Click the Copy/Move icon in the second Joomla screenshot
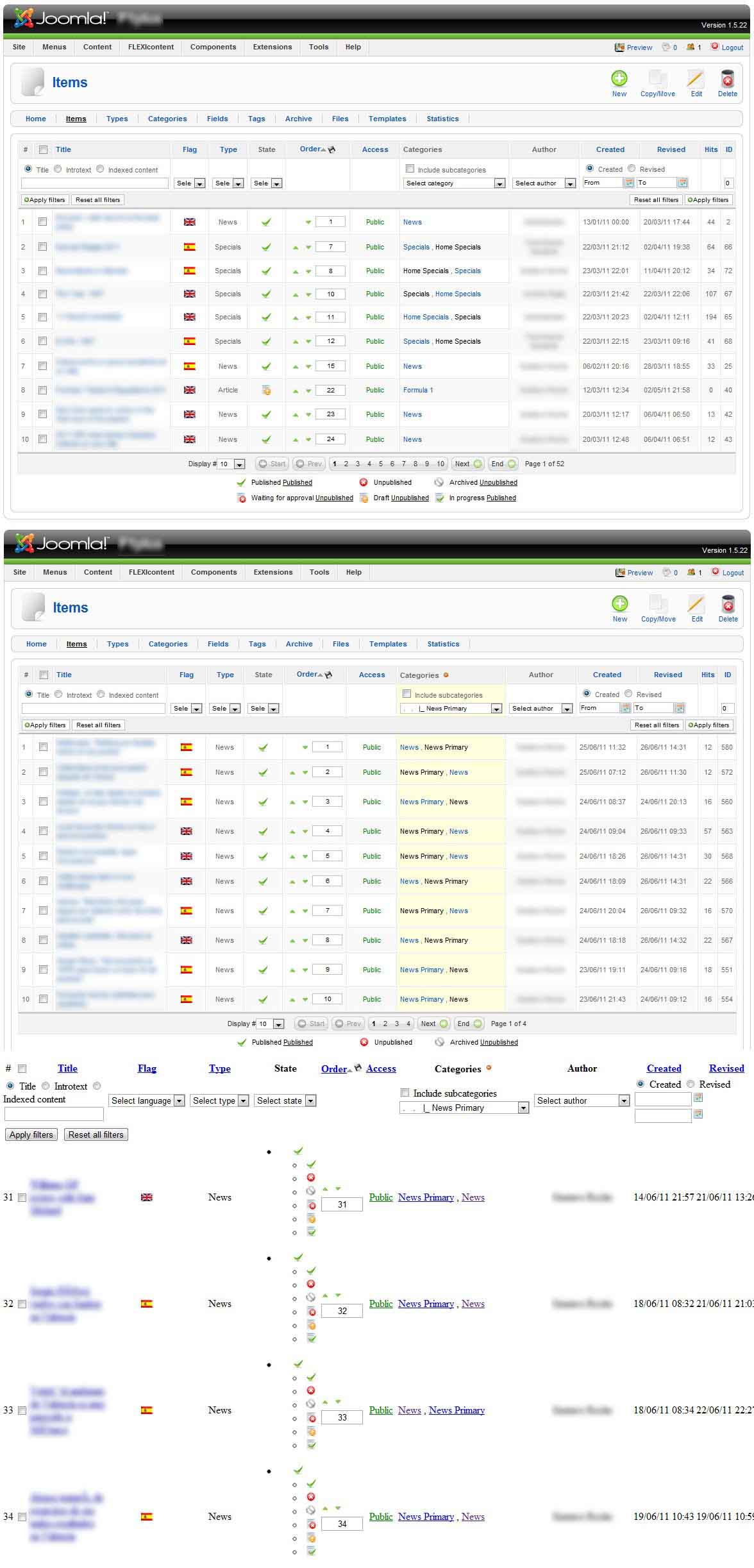754x1568 pixels. coord(658,604)
